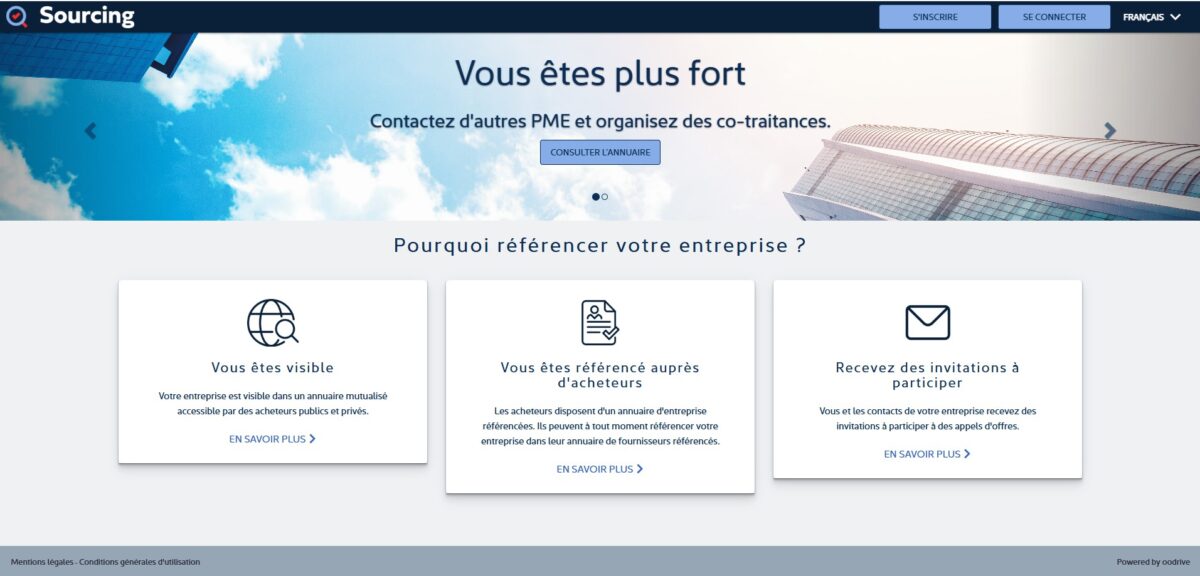Open Conditions générales d'utilisation footer link

pyautogui.click(x=140, y=562)
